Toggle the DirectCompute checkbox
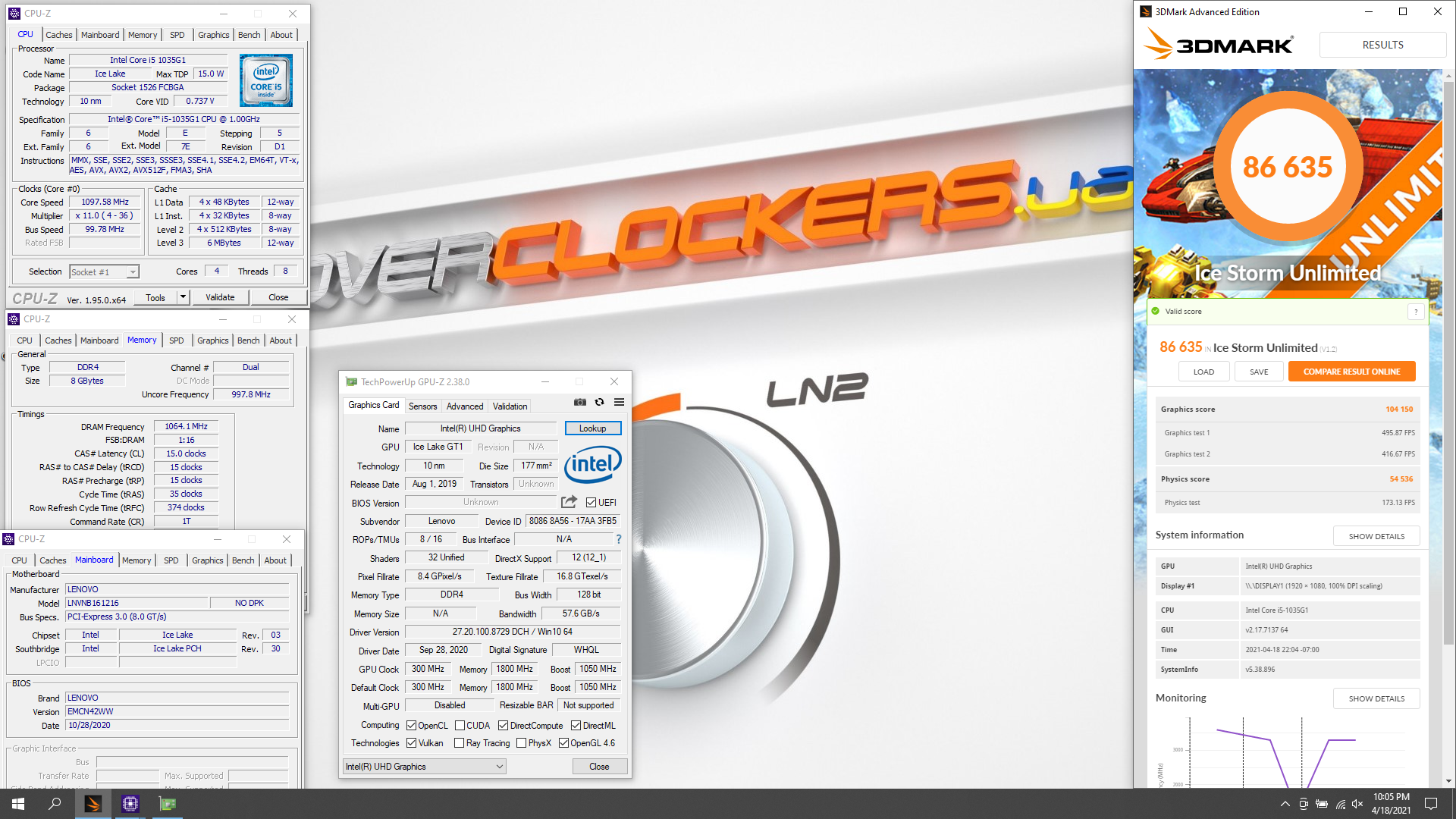 (x=503, y=726)
